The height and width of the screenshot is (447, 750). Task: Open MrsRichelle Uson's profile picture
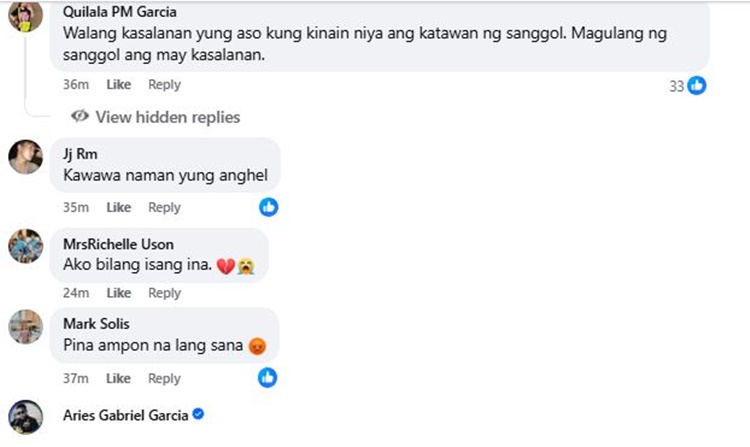26,245
